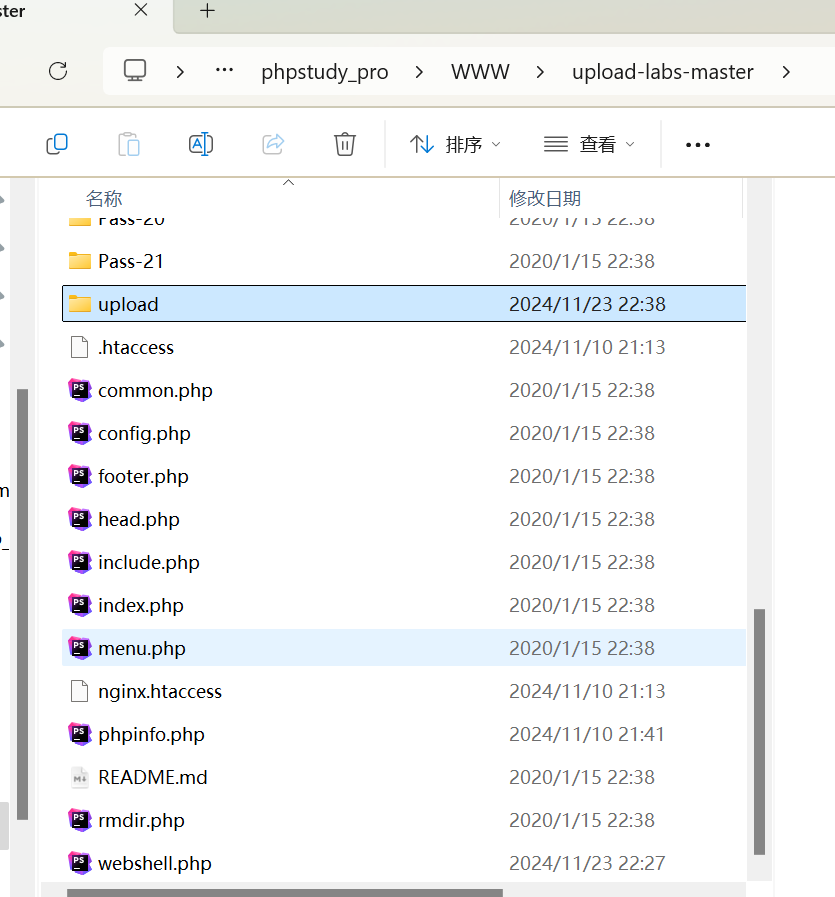Select the include.php PhpStorm icon
This screenshot has width=835, height=897.
79,562
